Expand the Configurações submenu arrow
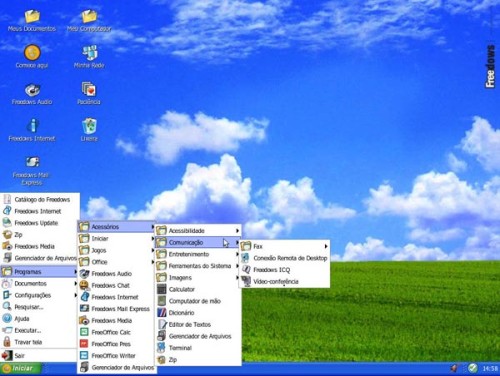The image size is (500, 376). pyautogui.click(x=75, y=295)
